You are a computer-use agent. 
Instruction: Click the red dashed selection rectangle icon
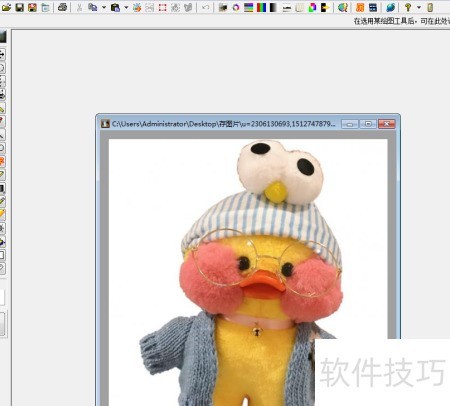[x=162, y=7]
